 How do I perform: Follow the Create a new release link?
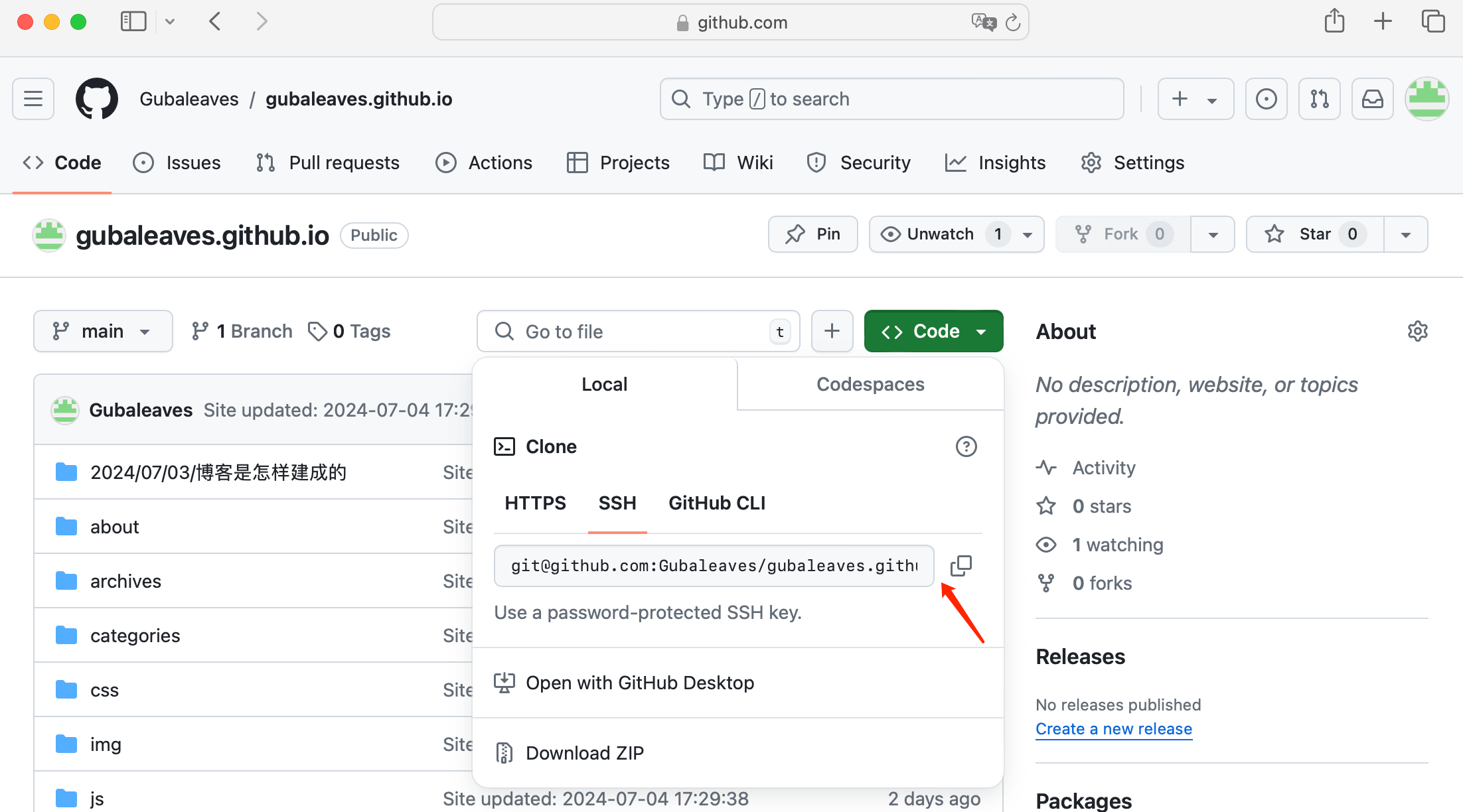click(x=1114, y=729)
